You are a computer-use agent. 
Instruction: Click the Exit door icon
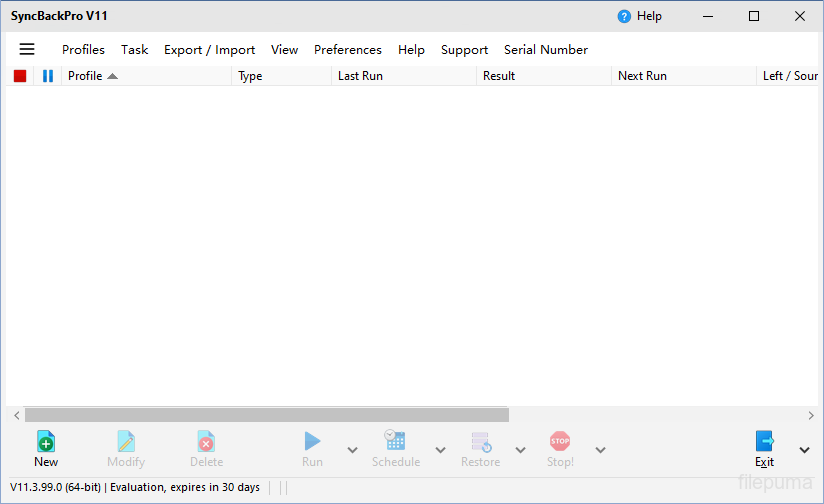coord(765,441)
